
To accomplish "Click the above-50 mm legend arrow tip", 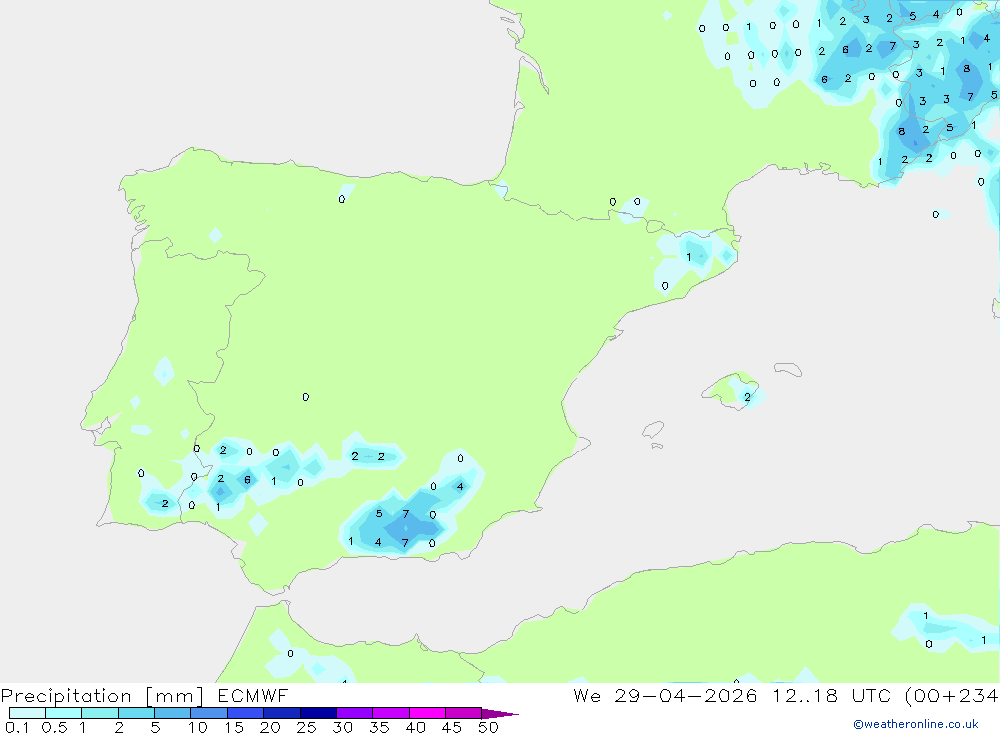I will click(x=500, y=713).
